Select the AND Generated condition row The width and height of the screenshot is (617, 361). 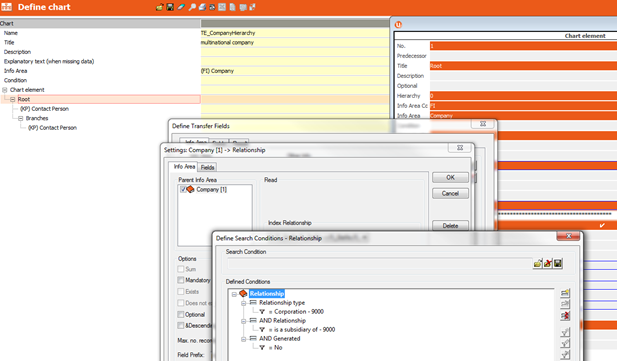(x=279, y=339)
